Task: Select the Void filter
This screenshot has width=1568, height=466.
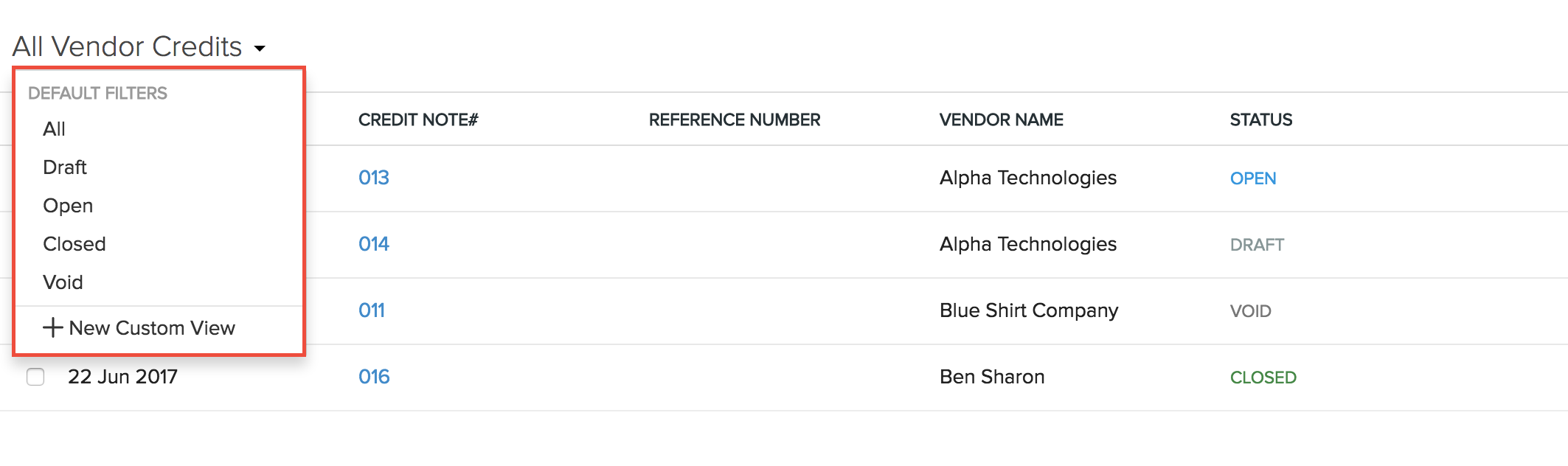Action: click(x=62, y=282)
